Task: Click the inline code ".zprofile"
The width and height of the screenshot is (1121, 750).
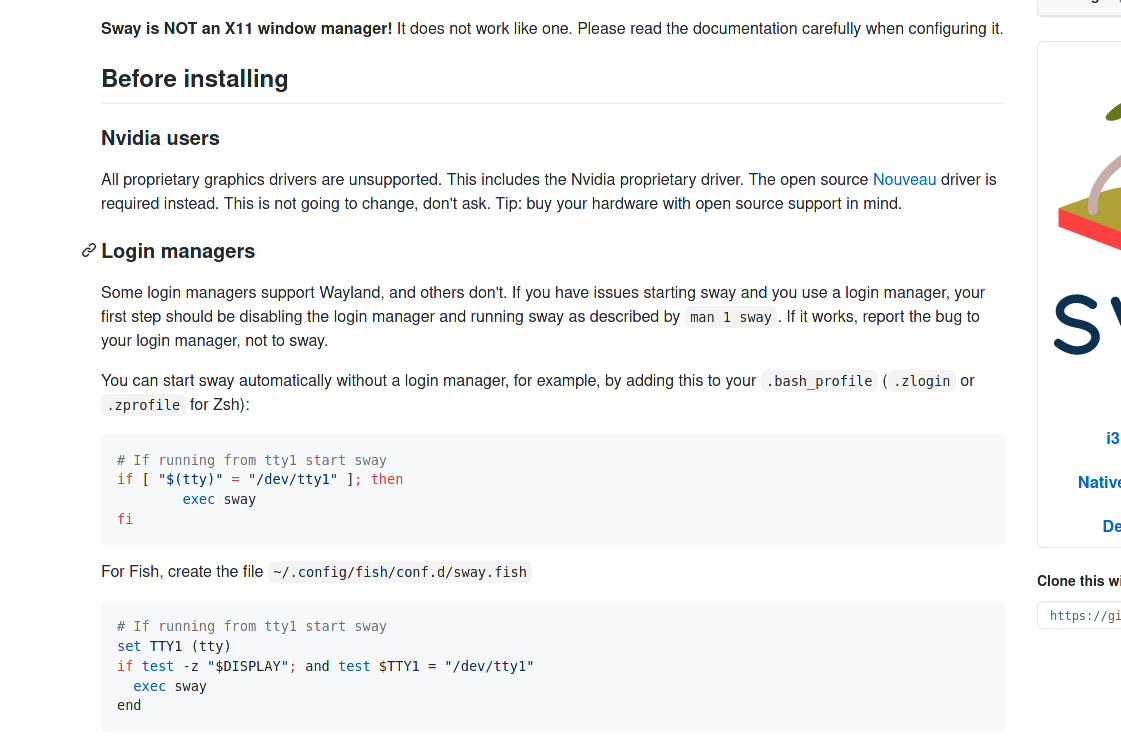Action: [x=144, y=405]
